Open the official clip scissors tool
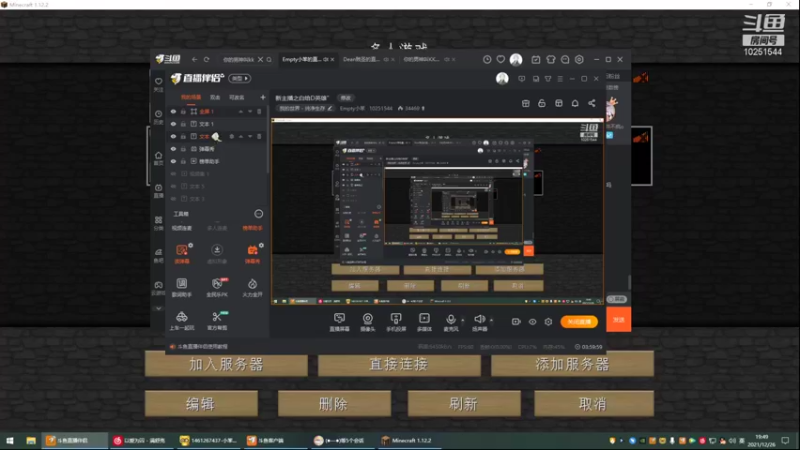 pos(217,317)
